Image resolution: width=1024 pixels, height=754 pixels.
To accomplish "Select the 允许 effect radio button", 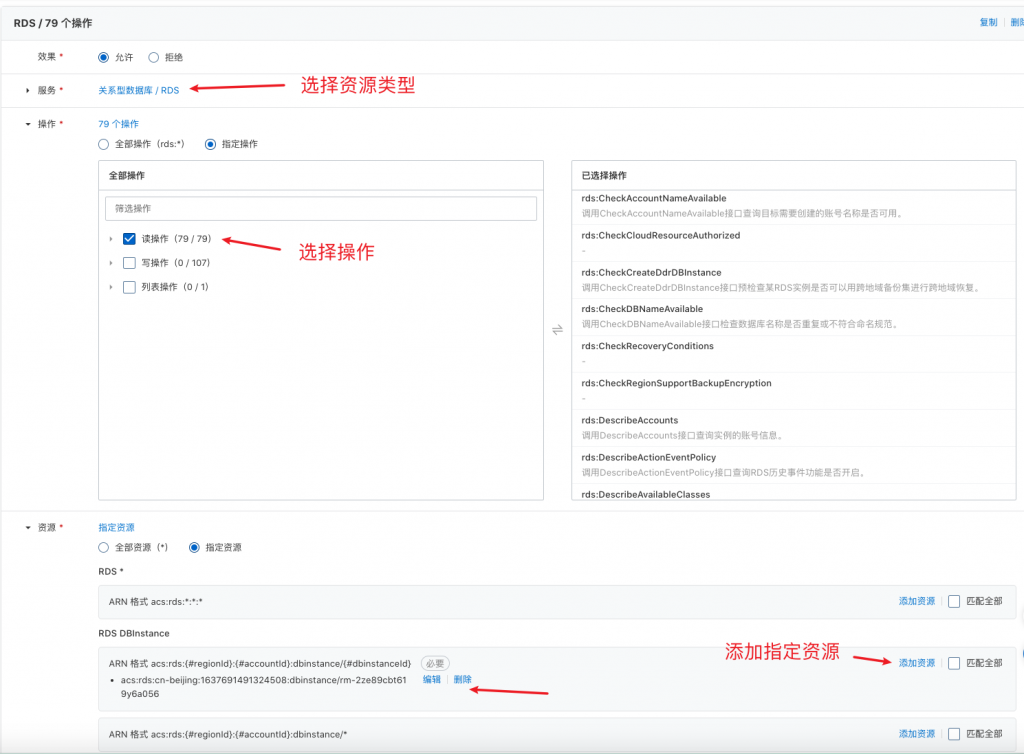I will point(103,57).
